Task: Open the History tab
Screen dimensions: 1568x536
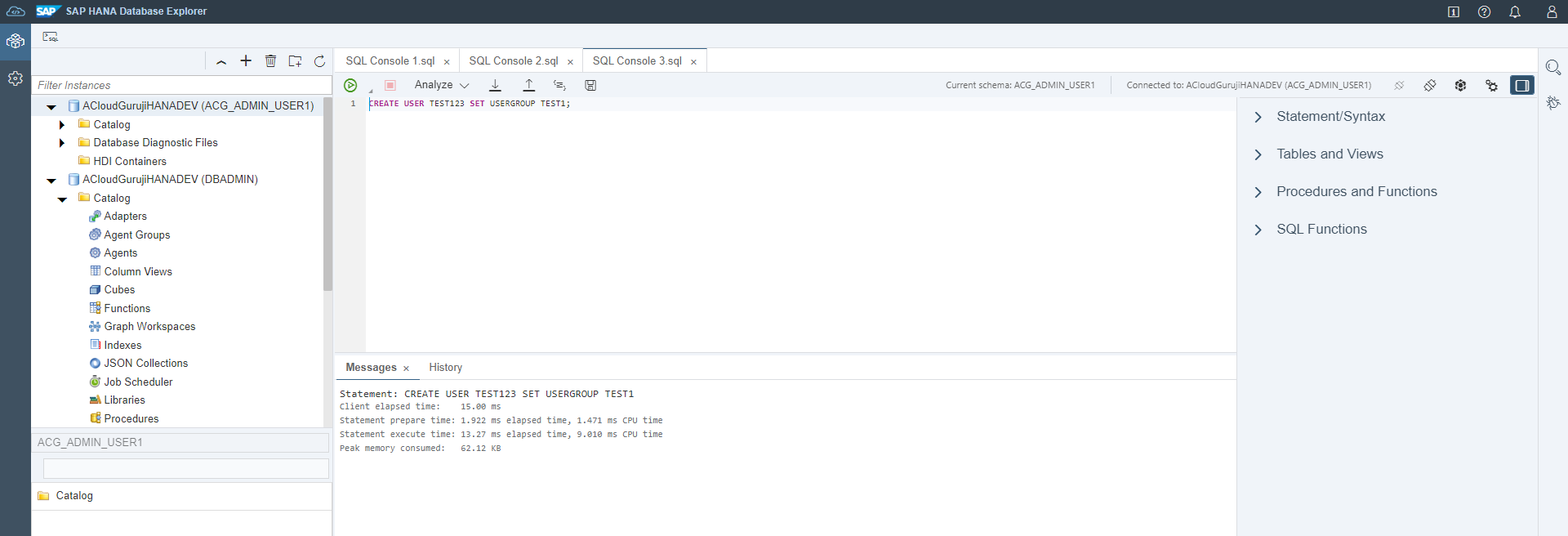Action: [x=445, y=368]
